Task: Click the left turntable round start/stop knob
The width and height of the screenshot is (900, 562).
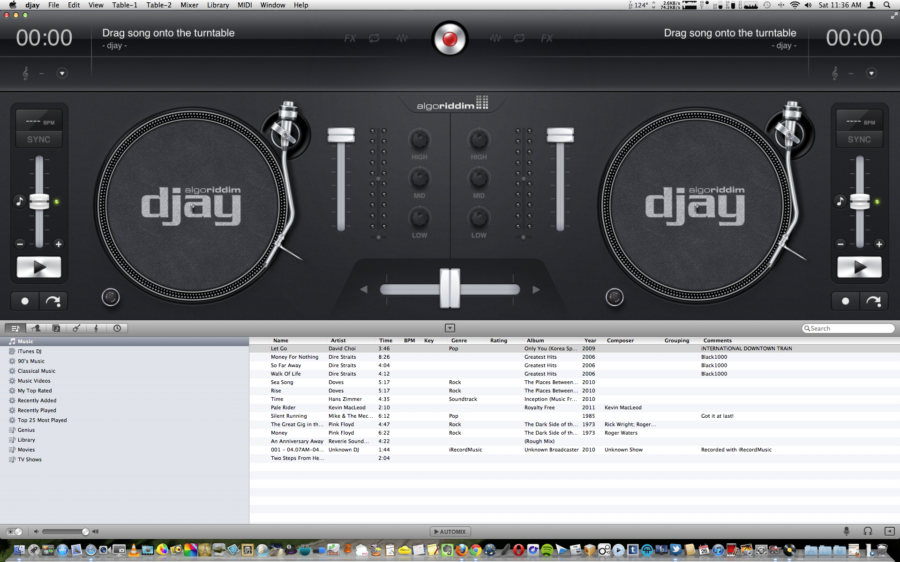Action: [x=111, y=297]
